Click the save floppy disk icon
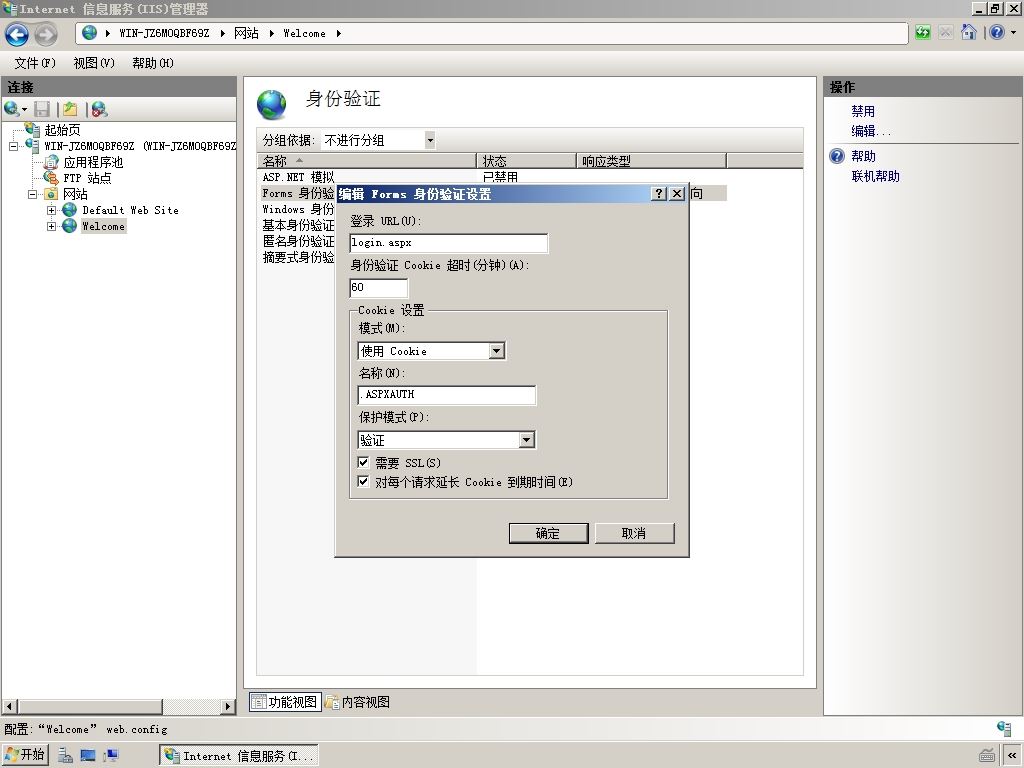Screen dimensions: 1024x768 tap(42, 109)
